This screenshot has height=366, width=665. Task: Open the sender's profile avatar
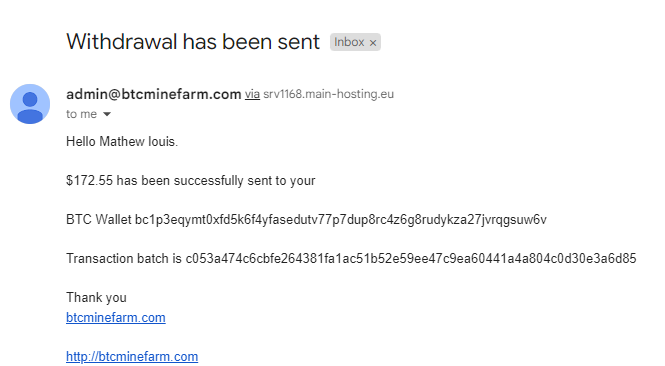tap(30, 104)
